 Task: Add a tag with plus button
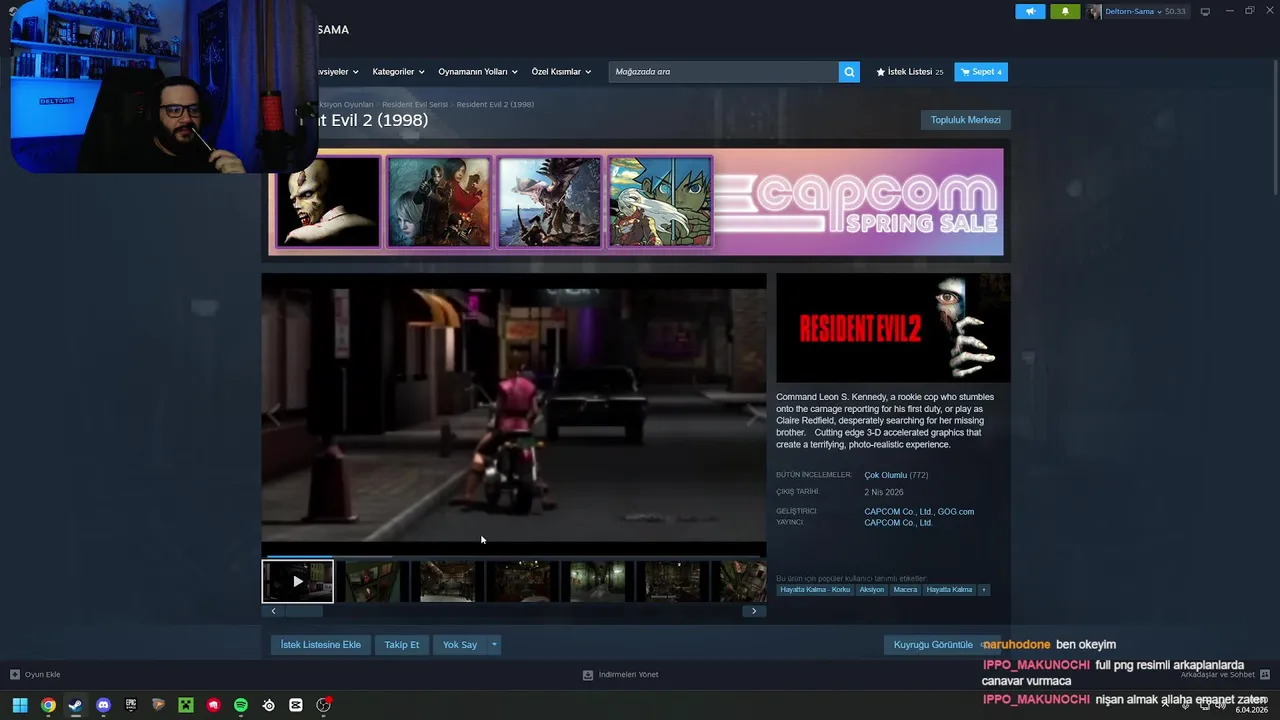click(983, 590)
